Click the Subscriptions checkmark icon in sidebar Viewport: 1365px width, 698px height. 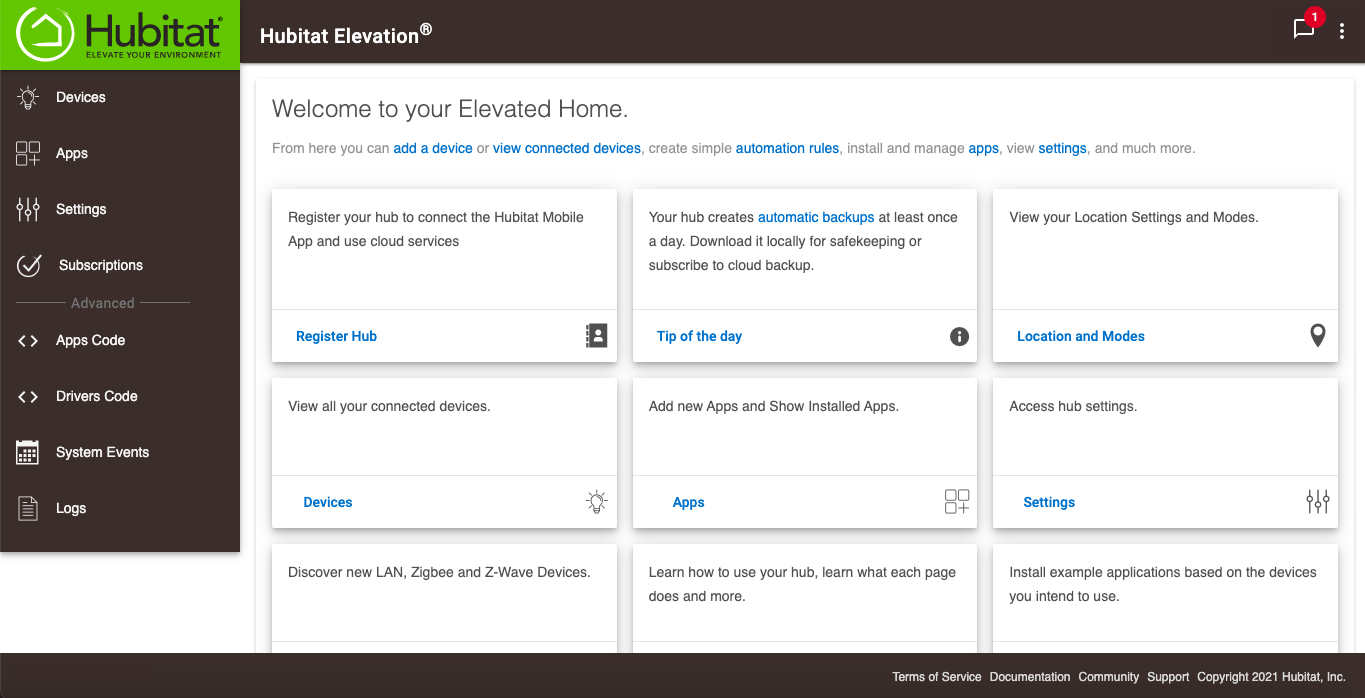[29, 265]
